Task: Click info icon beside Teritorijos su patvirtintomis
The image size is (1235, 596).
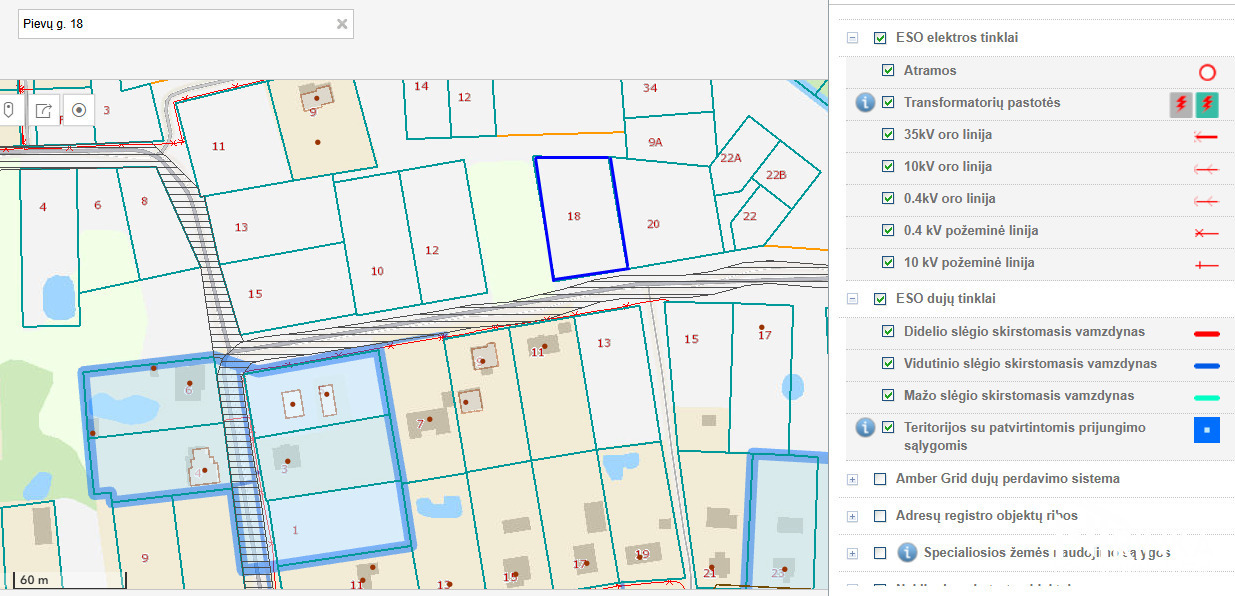Action: tap(865, 428)
